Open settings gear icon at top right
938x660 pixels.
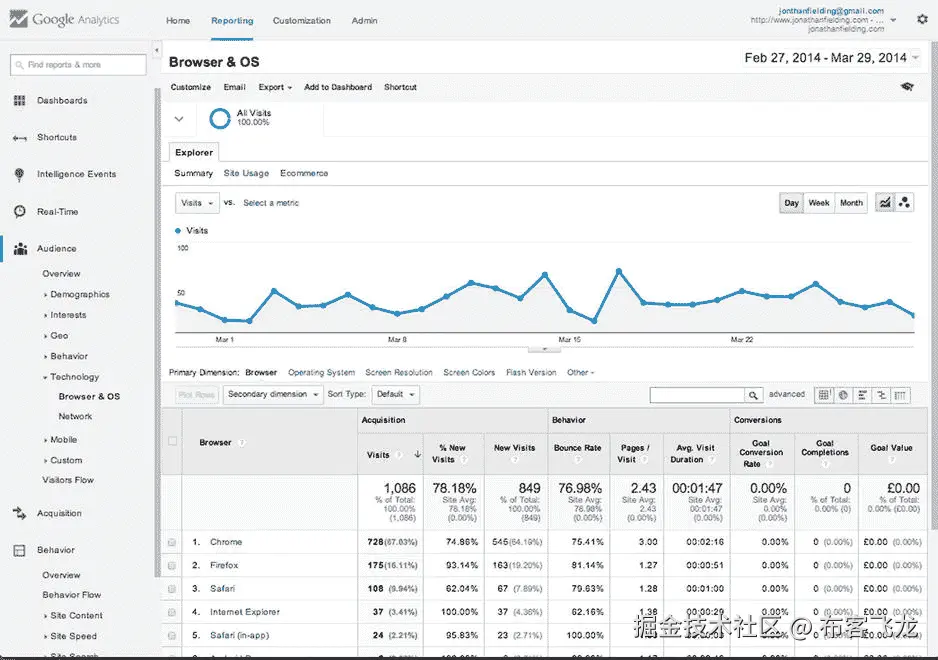pos(922,20)
